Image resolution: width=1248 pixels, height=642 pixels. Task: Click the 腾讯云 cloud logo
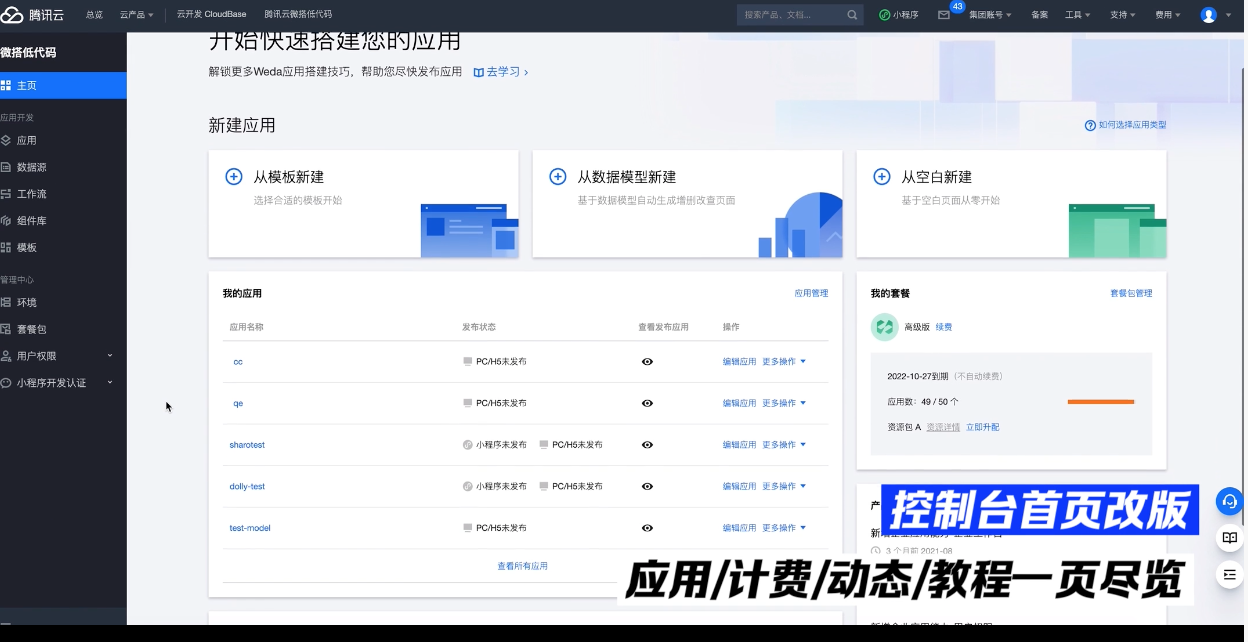point(13,15)
